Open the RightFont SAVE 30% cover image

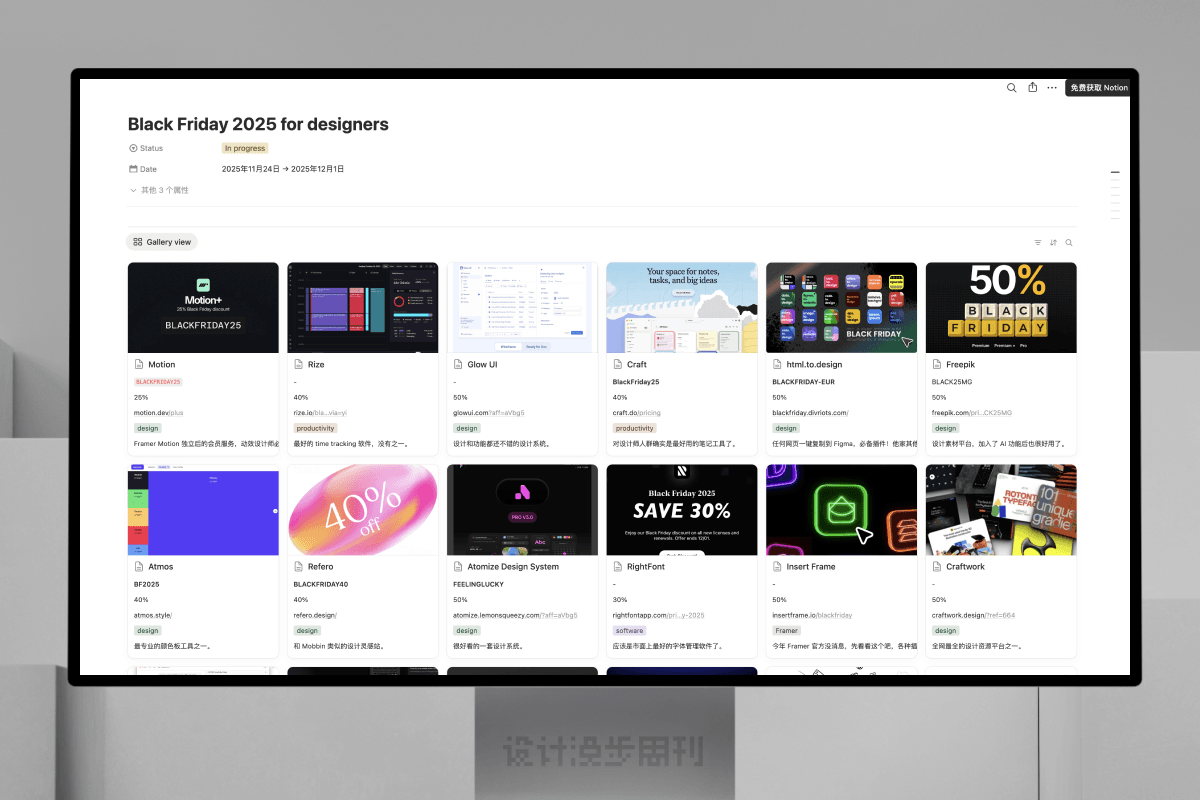point(682,509)
